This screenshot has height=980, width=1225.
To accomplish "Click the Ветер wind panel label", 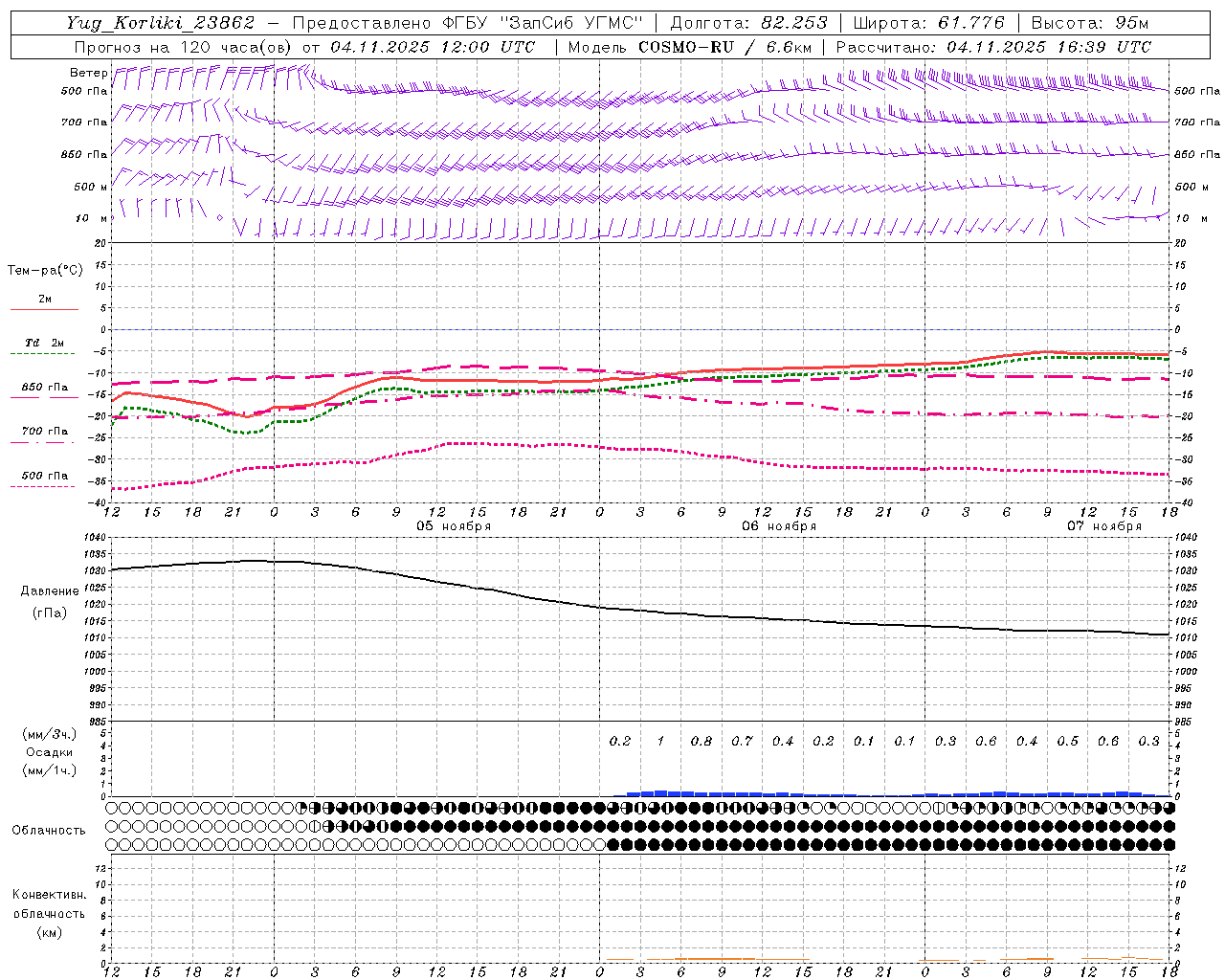I will 88,73.
